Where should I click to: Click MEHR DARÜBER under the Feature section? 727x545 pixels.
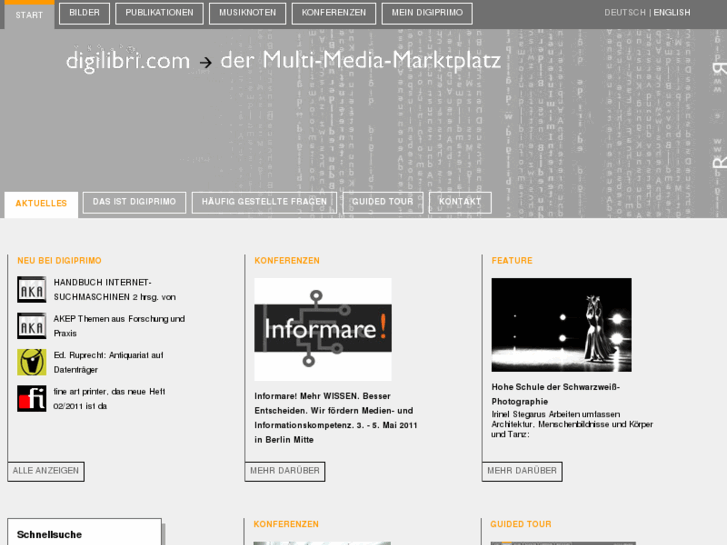point(522,471)
